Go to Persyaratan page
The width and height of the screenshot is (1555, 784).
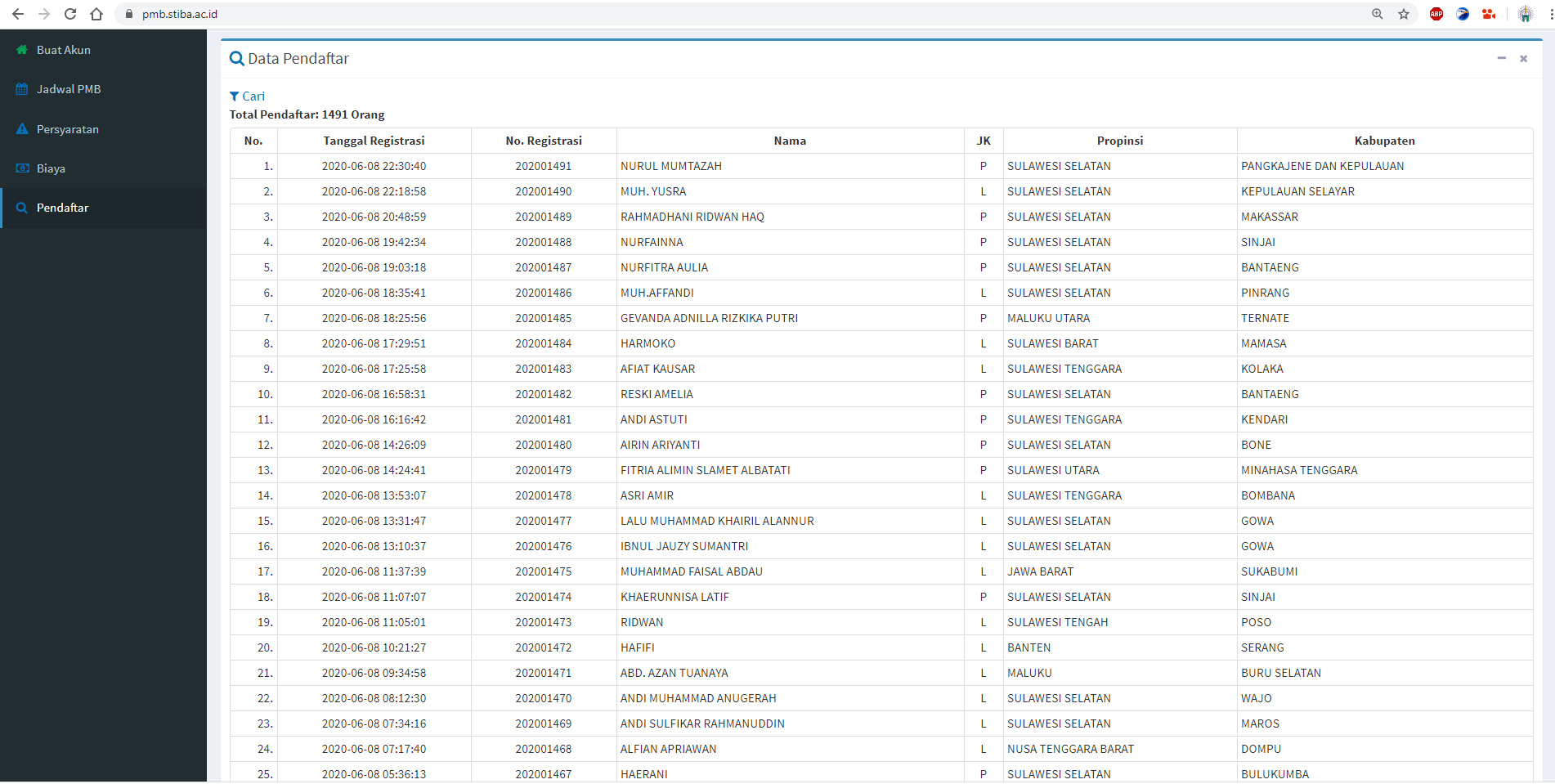pos(68,129)
